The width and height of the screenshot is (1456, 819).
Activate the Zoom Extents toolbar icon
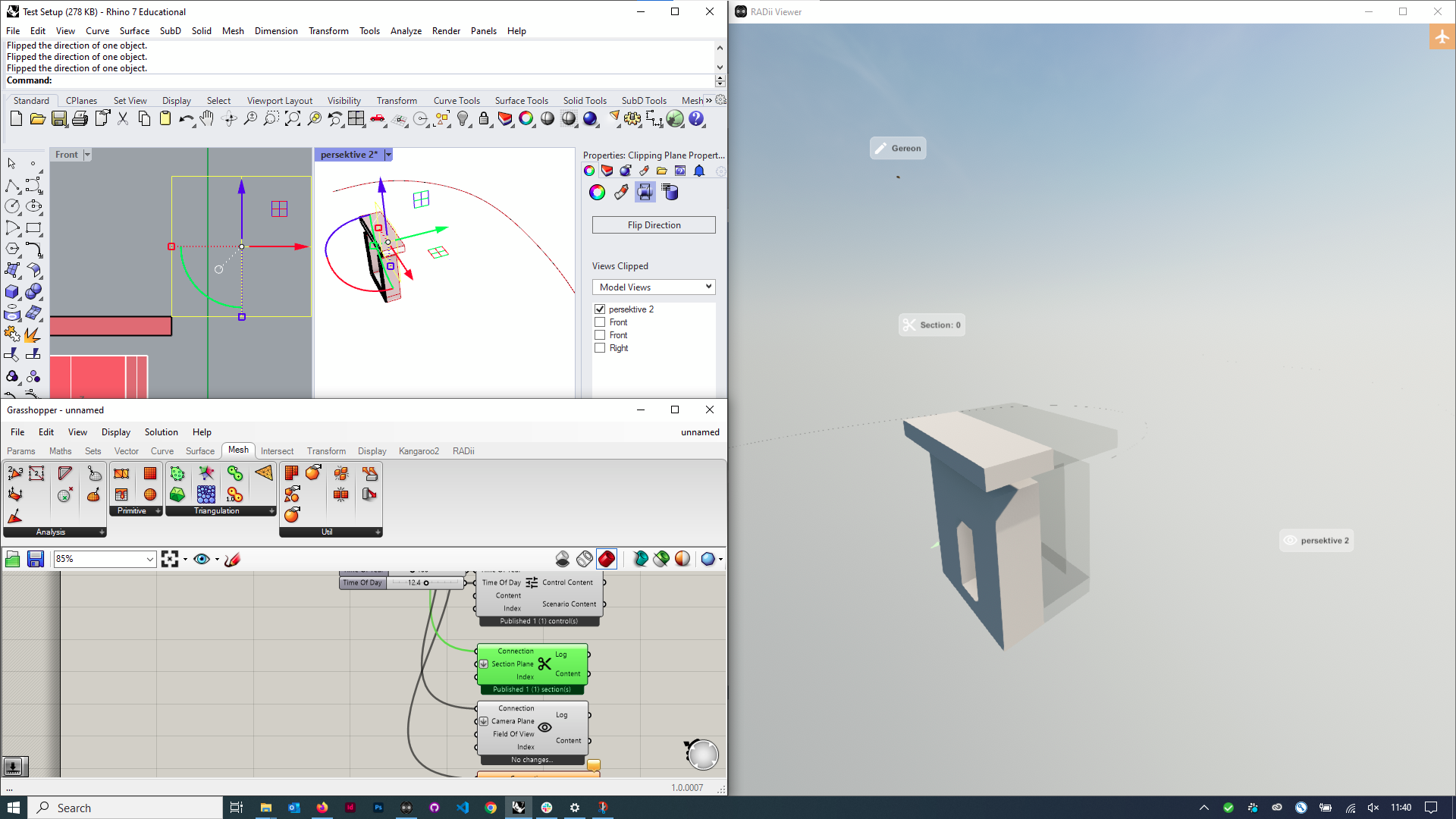coord(292,119)
